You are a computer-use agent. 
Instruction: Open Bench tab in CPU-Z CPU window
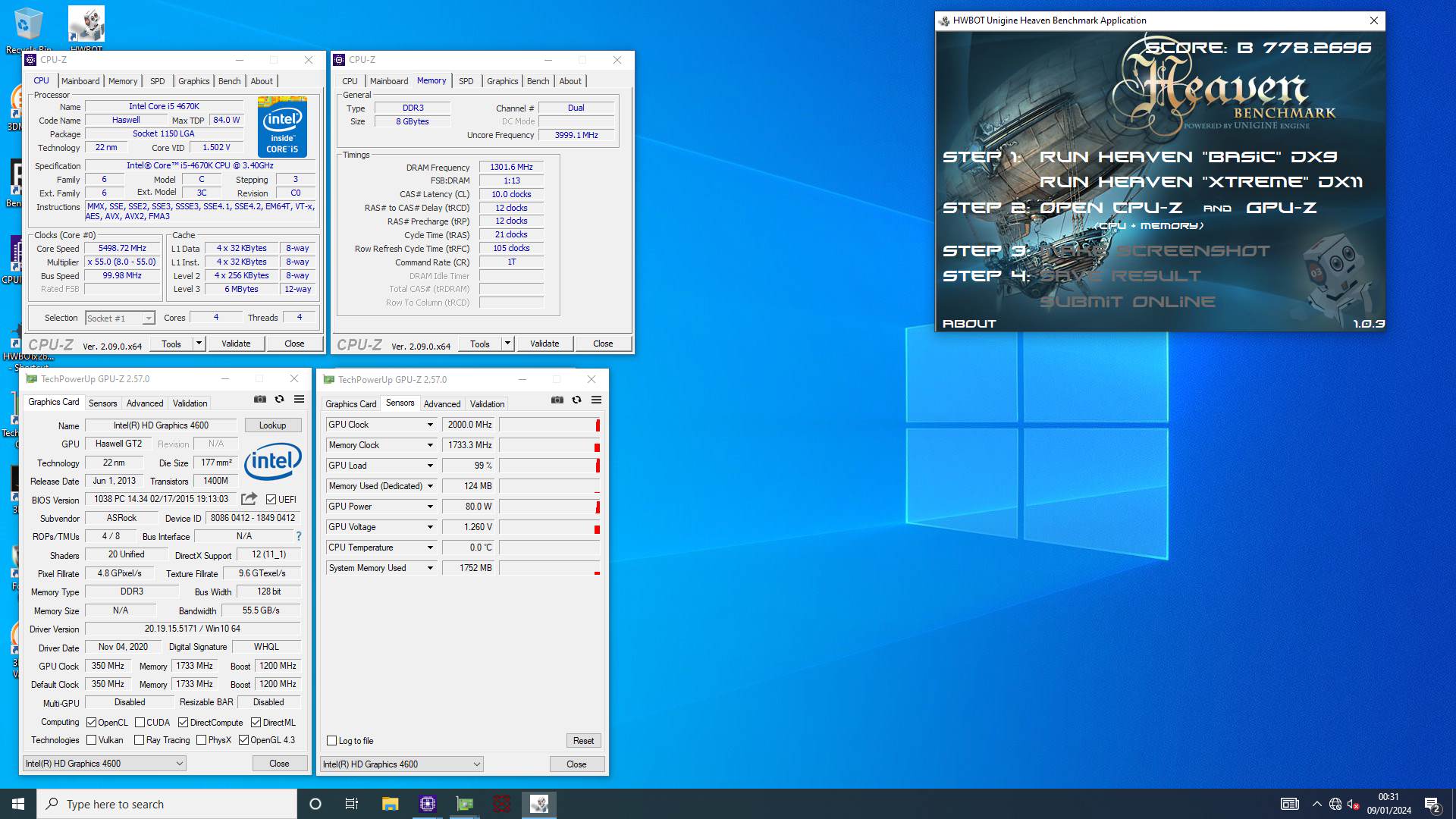[x=230, y=81]
